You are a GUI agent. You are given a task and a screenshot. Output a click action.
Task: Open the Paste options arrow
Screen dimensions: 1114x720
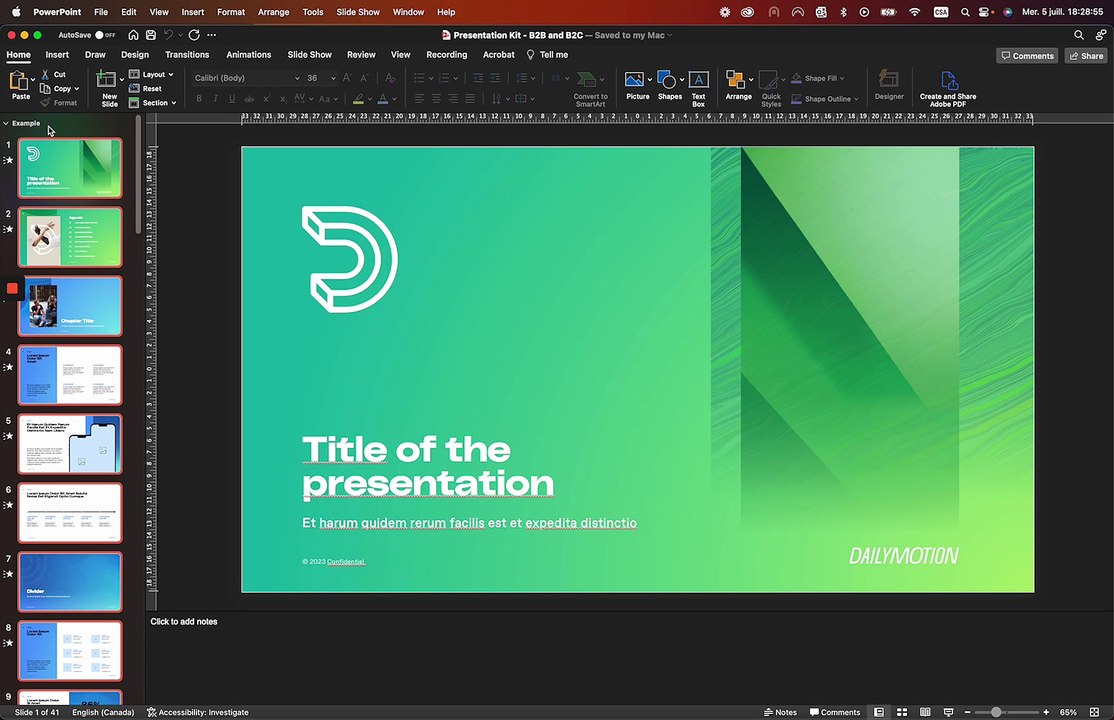pos(33,80)
